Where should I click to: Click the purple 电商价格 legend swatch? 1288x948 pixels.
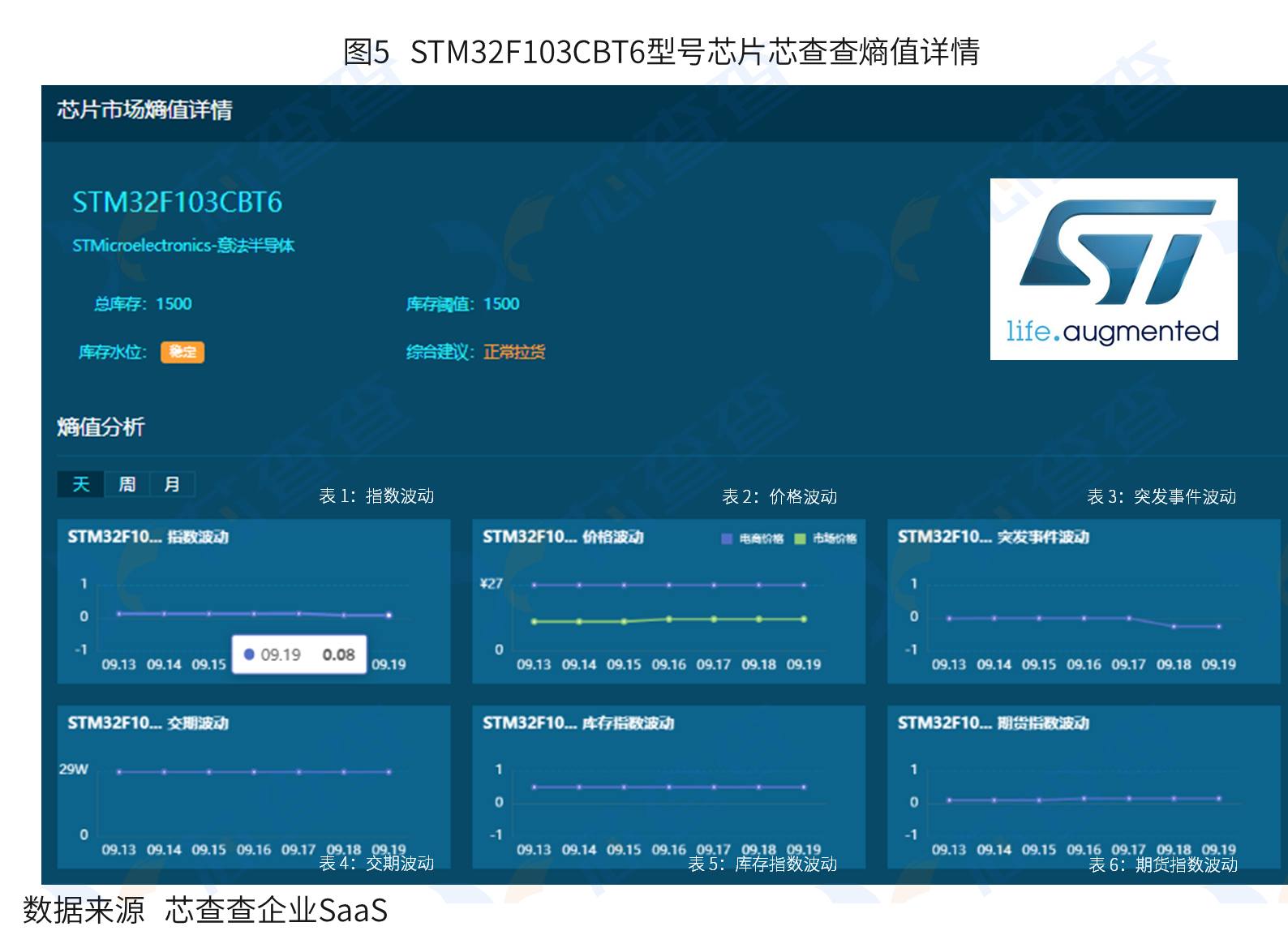click(x=727, y=538)
